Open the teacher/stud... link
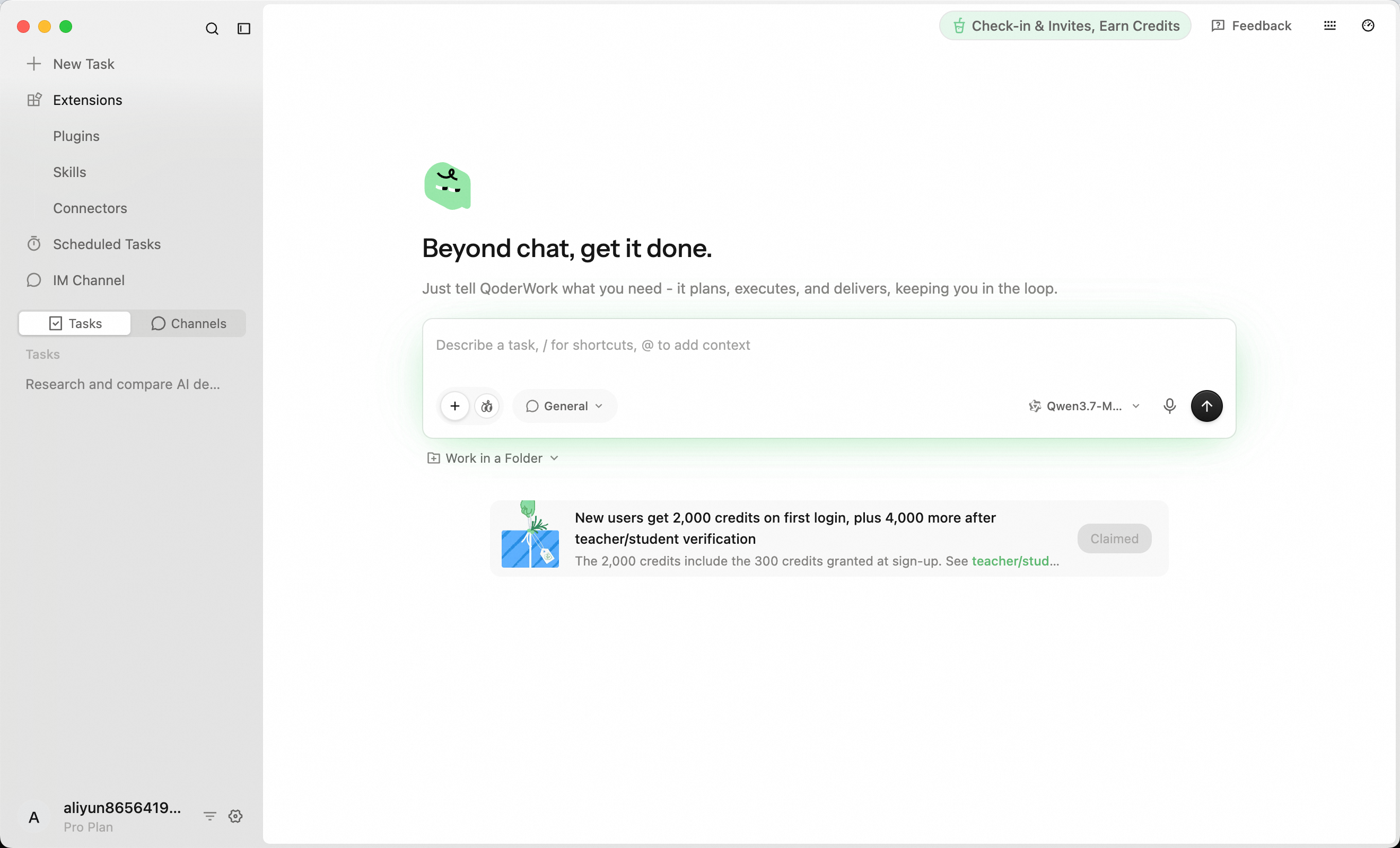Image resolution: width=1400 pixels, height=848 pixels. (x=1015, y=561)
